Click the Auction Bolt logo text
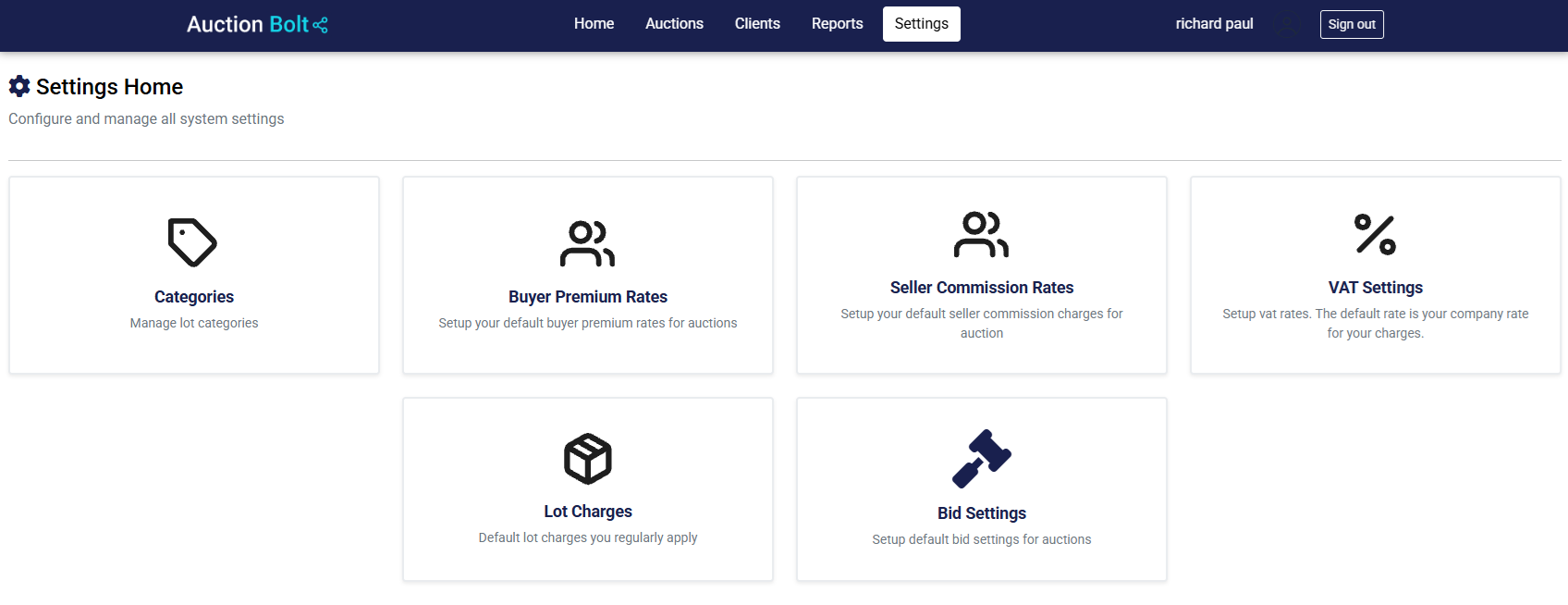This screenshot has width=1568, height=605. (248, 25)
